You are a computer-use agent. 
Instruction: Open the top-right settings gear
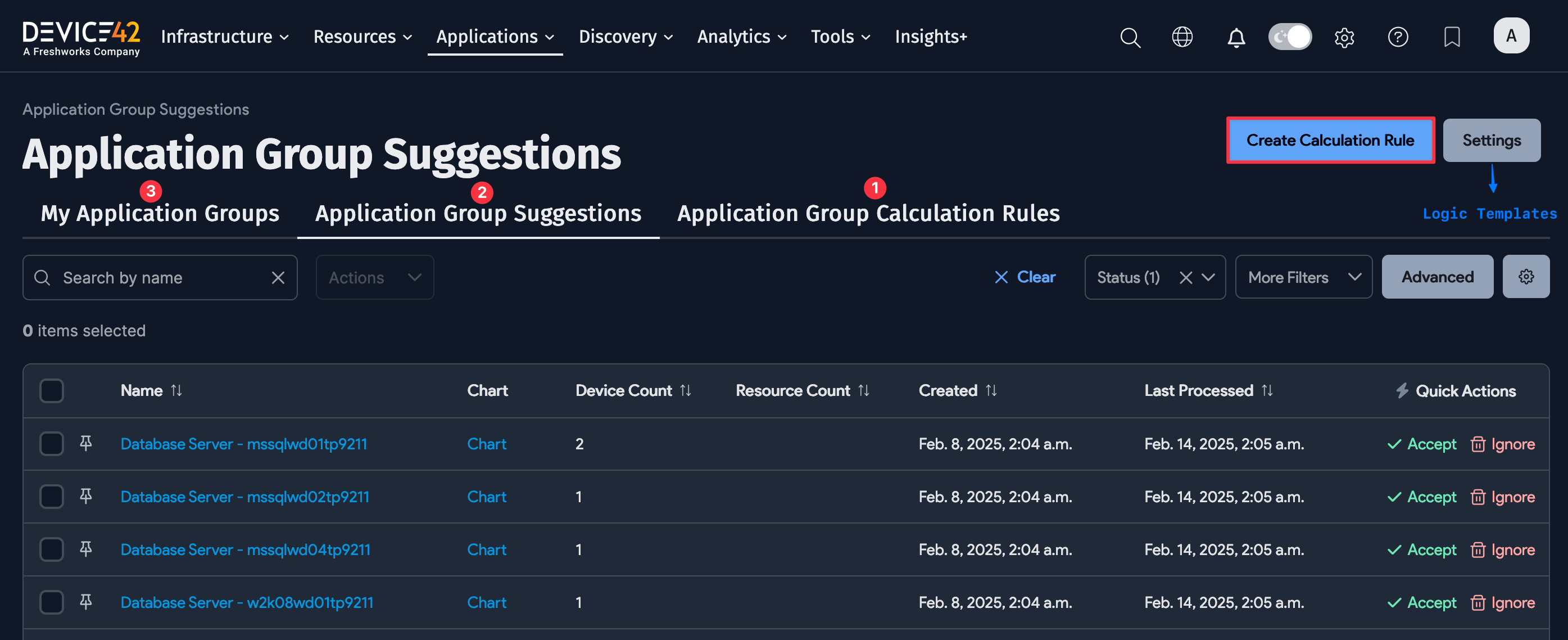click(1345, 37)
